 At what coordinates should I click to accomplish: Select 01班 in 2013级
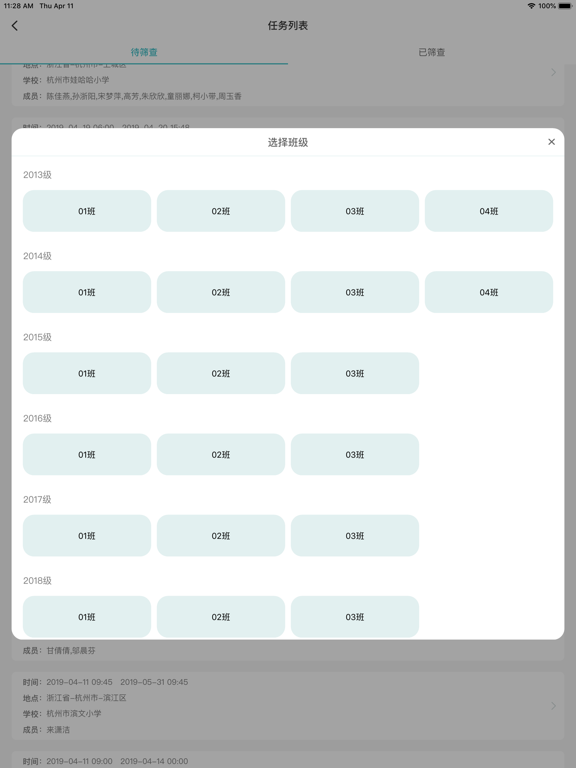click(87, 211)
